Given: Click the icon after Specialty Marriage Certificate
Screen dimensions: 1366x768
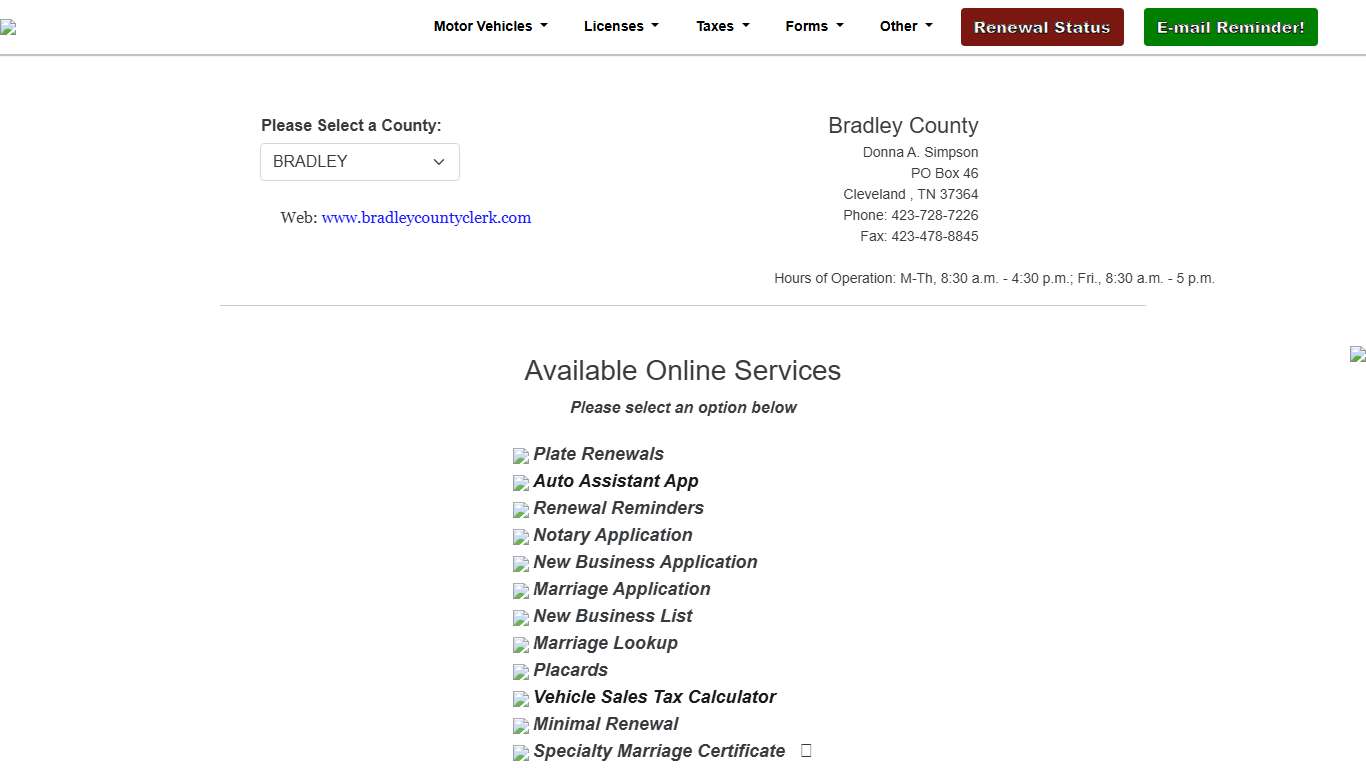Looking at the screenshot, I should coord(806,751).
